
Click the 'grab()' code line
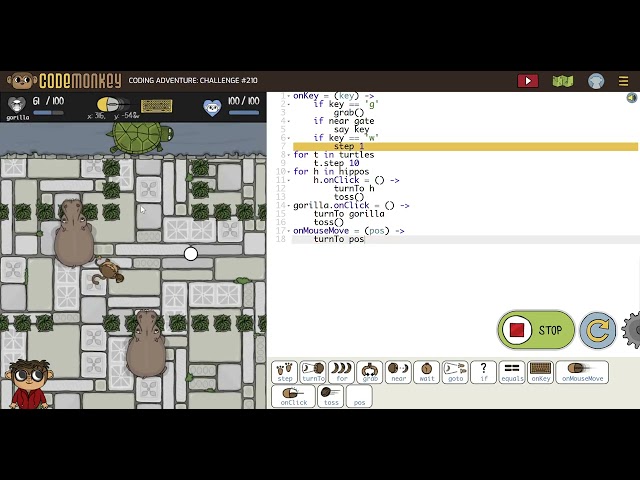click(349, 113)
